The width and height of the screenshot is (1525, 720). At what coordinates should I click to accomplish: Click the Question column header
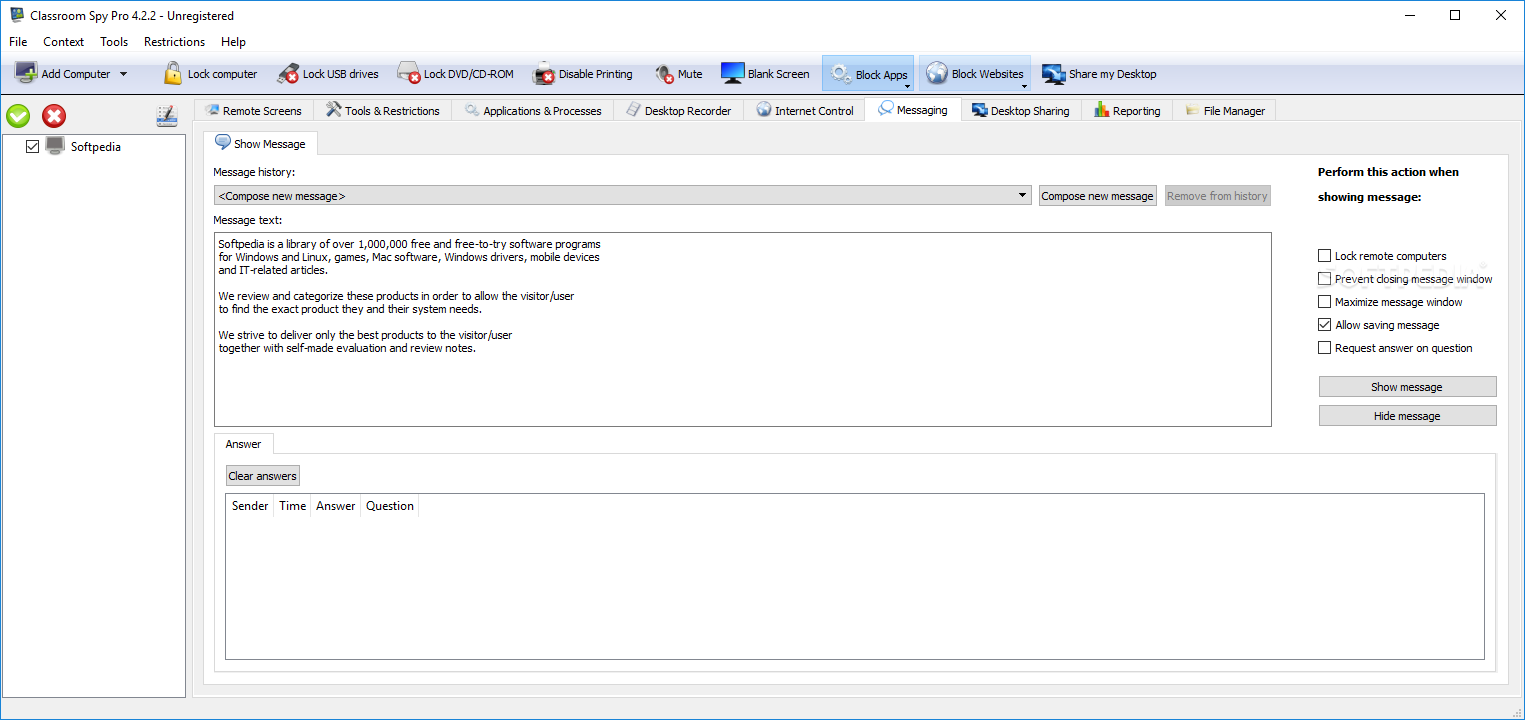coord(390,506)
